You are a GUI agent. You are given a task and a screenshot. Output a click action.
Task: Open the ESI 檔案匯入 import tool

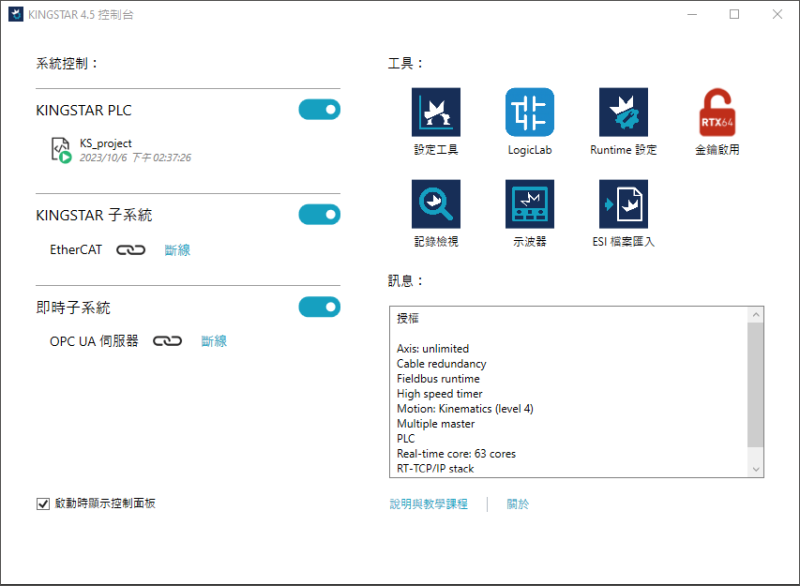click(x=623, y=204)
